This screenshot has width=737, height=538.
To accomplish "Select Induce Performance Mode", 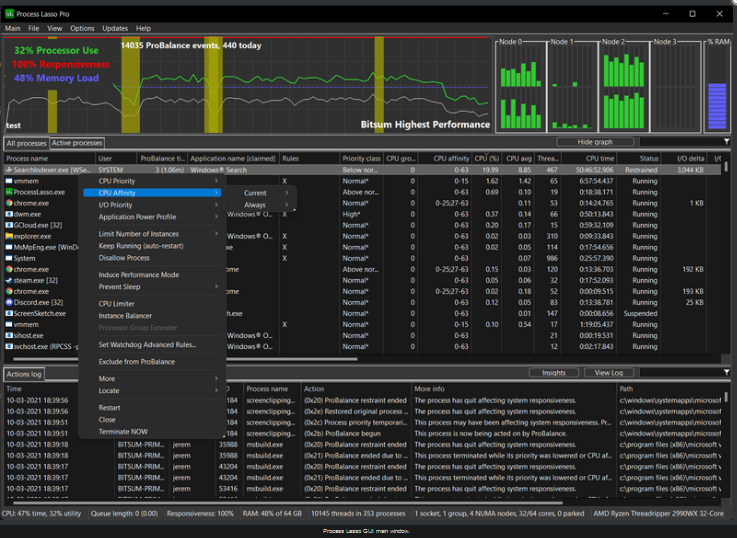I will [139, 274].
